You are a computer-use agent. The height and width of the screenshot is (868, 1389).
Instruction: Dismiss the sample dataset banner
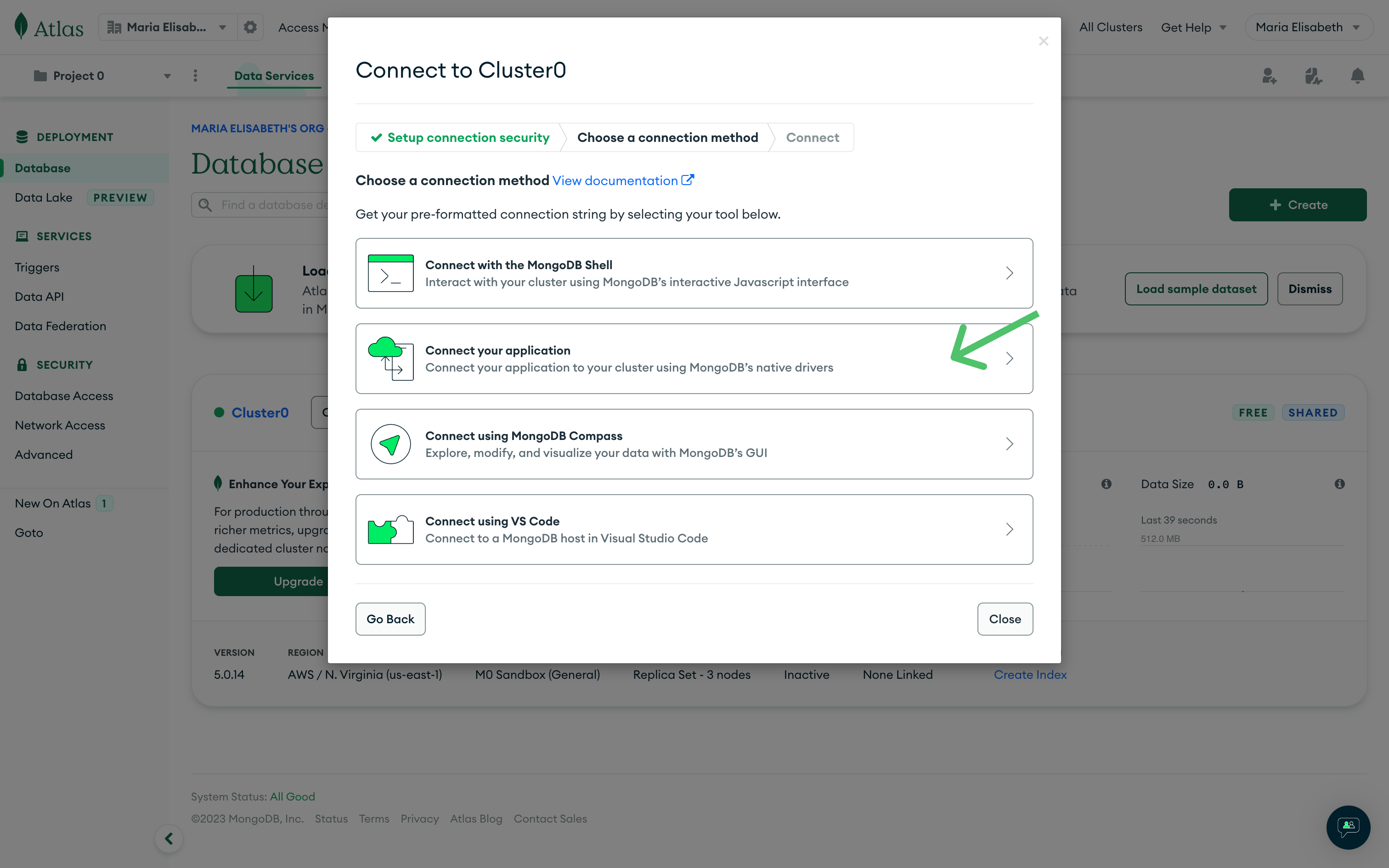[x=1310, y=289]
